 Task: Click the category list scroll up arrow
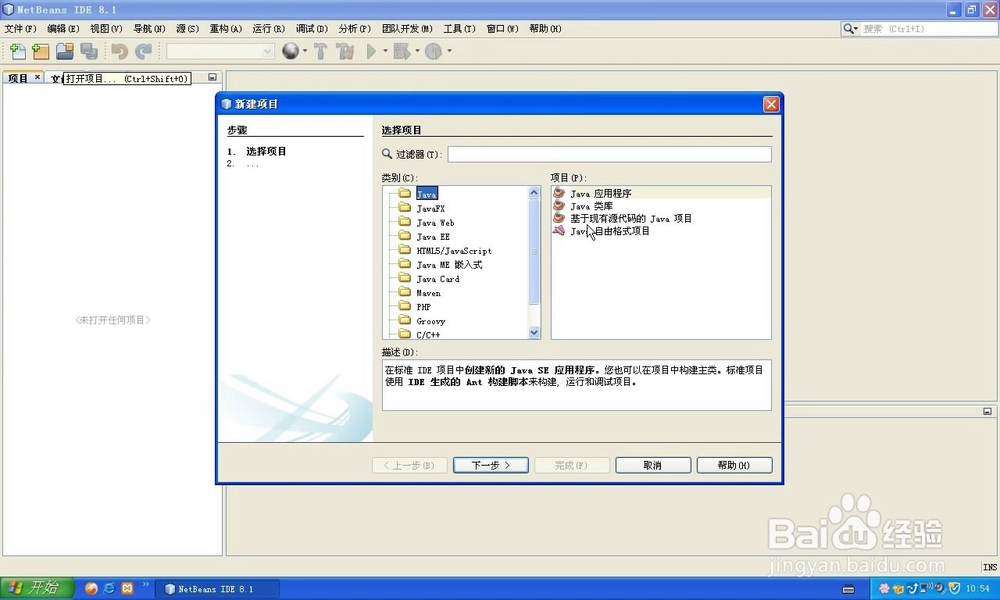click(534, 193)
